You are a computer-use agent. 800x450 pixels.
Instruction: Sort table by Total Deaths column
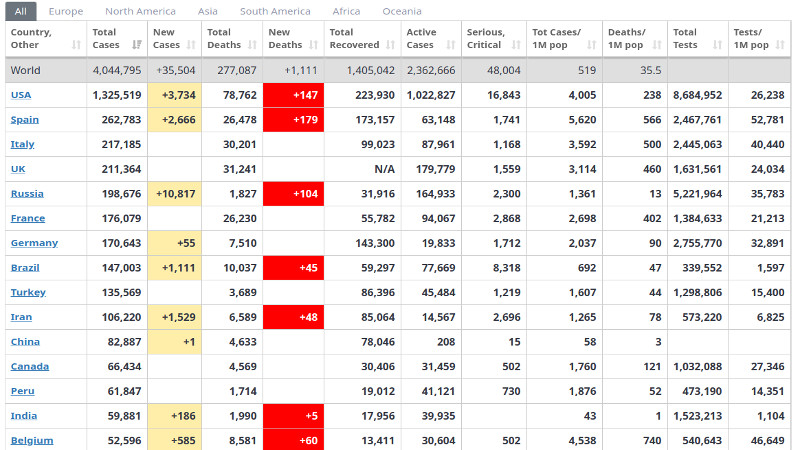coord(253,45)
